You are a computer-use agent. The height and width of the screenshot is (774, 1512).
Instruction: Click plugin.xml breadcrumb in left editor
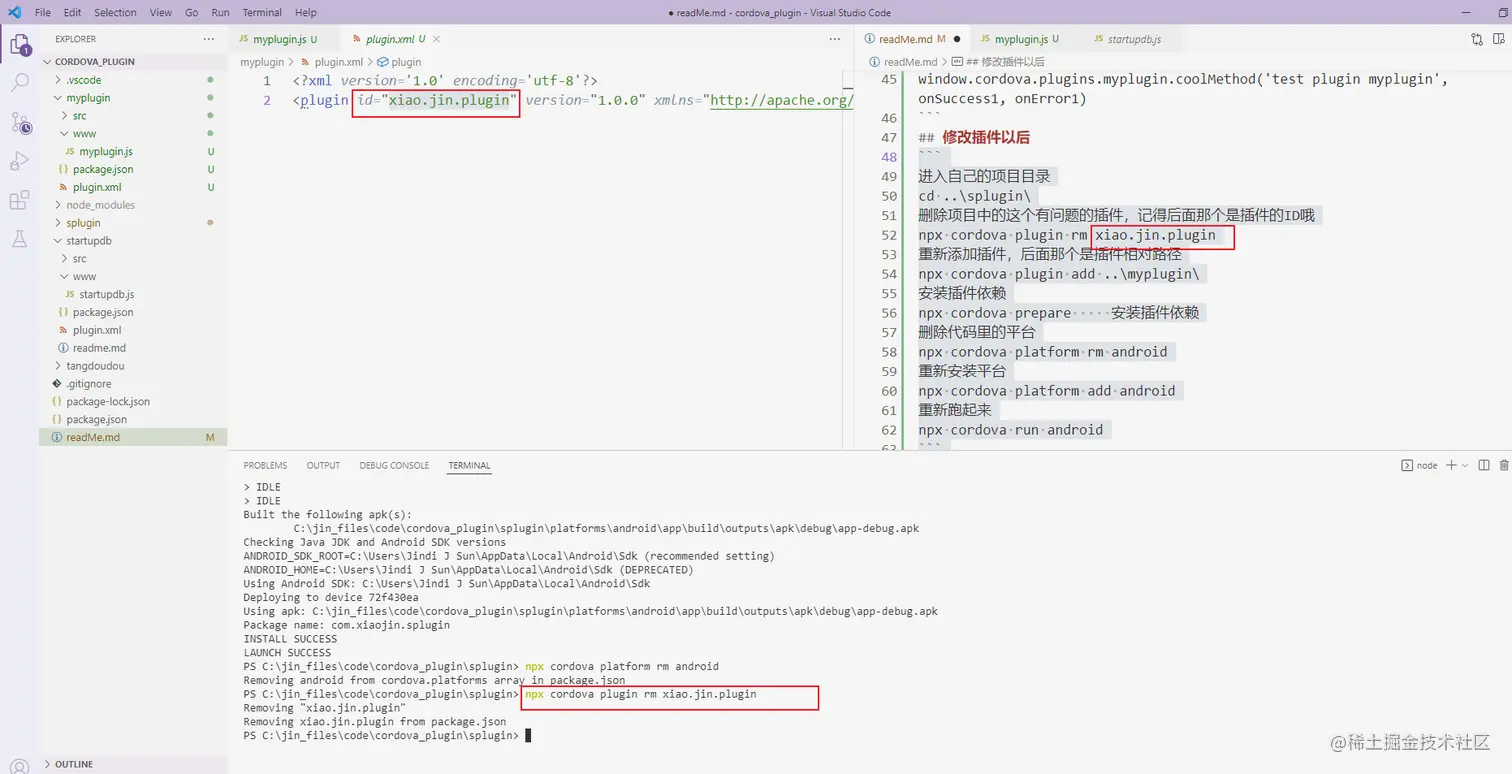click(x=331, y=62)
